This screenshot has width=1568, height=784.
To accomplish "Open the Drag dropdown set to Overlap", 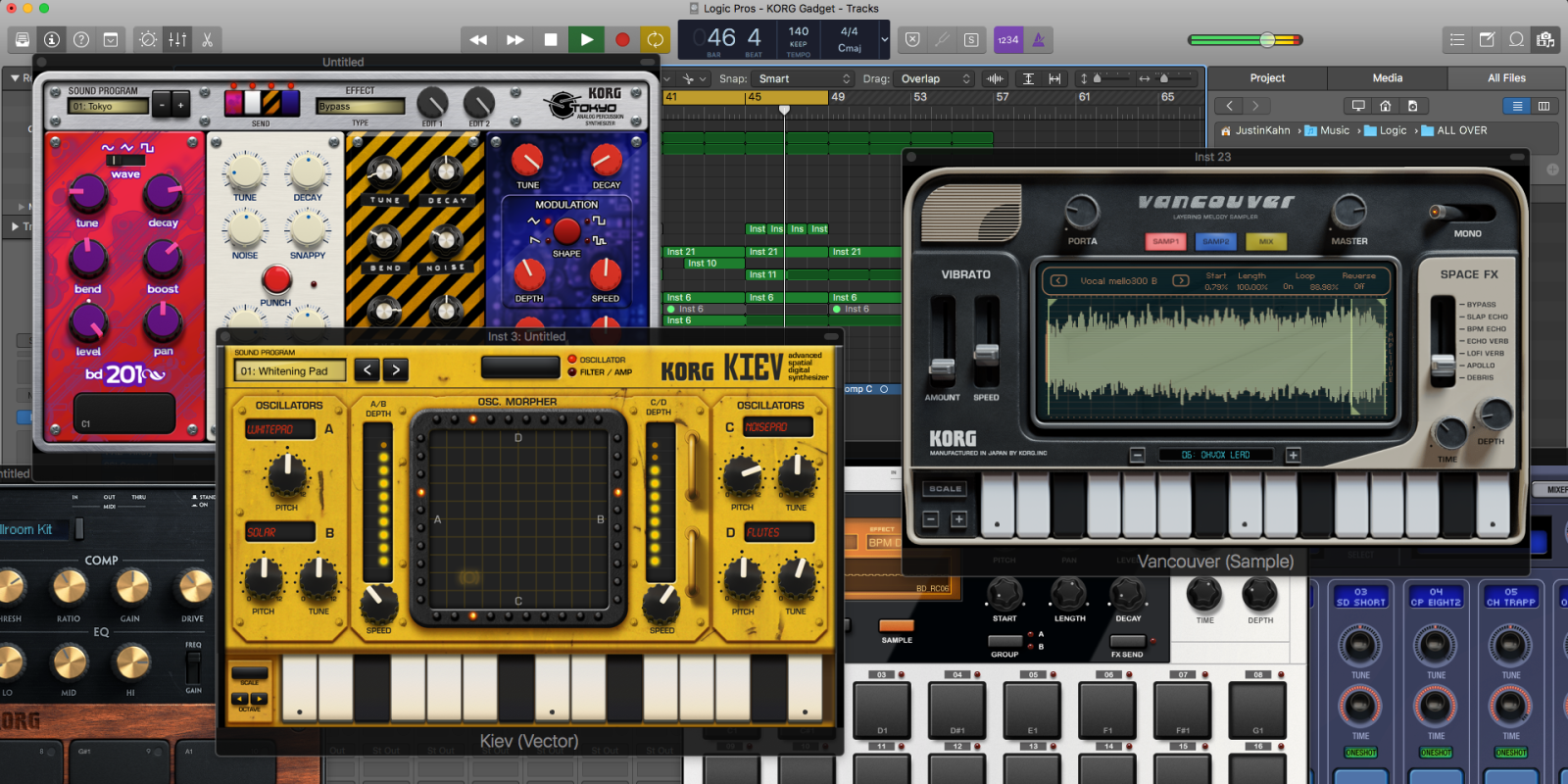I will pyautogui.click(x=936, y=78).
